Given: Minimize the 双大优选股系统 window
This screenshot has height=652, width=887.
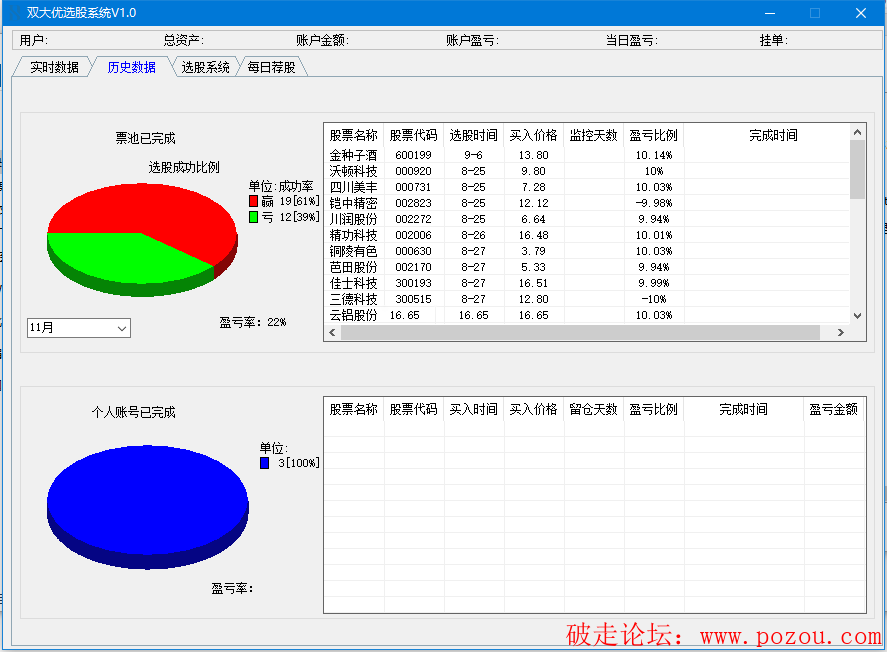Looking at the screenshot, I should pyautogui.click(x=770, y=12).
